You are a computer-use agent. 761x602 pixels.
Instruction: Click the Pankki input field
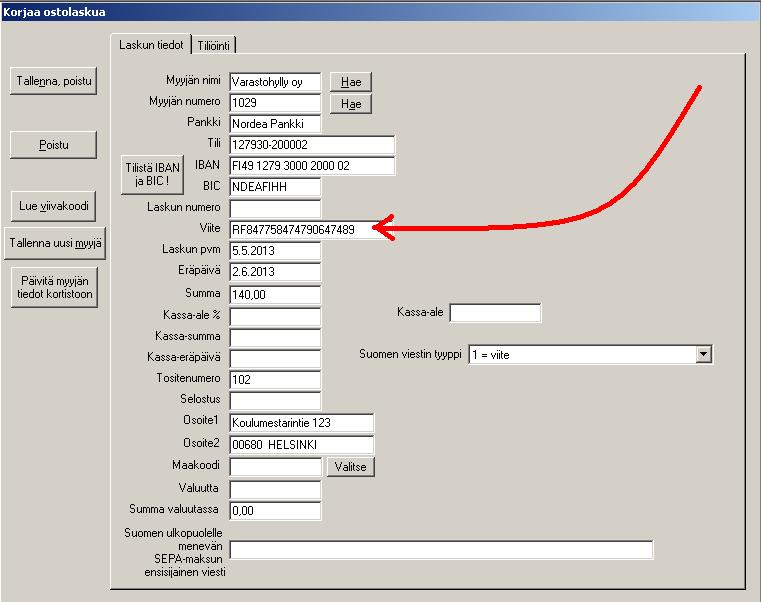(275, 124)
